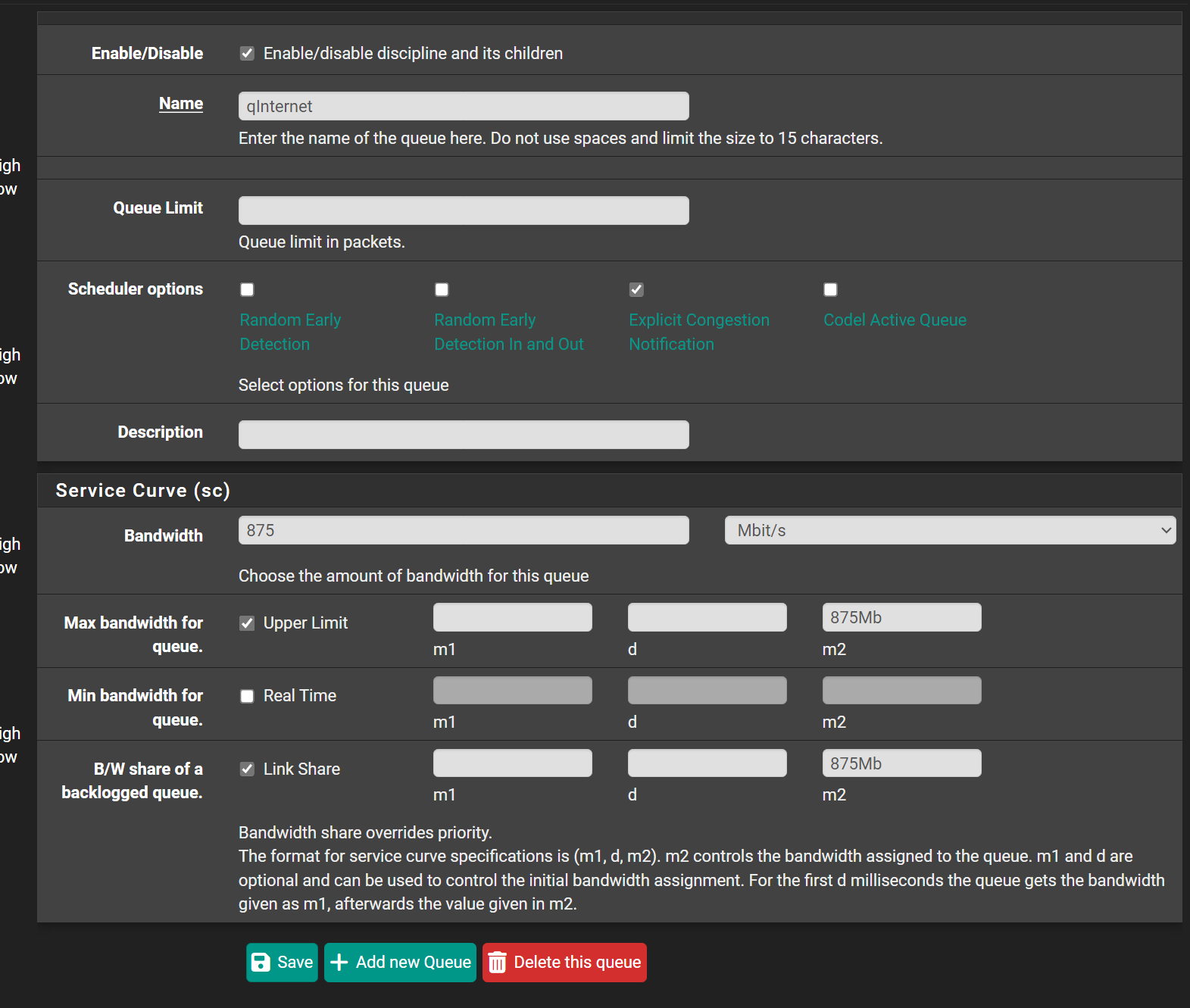
Task: Click Link Share m2 field with 875Mb
Action: pos(902,763)
